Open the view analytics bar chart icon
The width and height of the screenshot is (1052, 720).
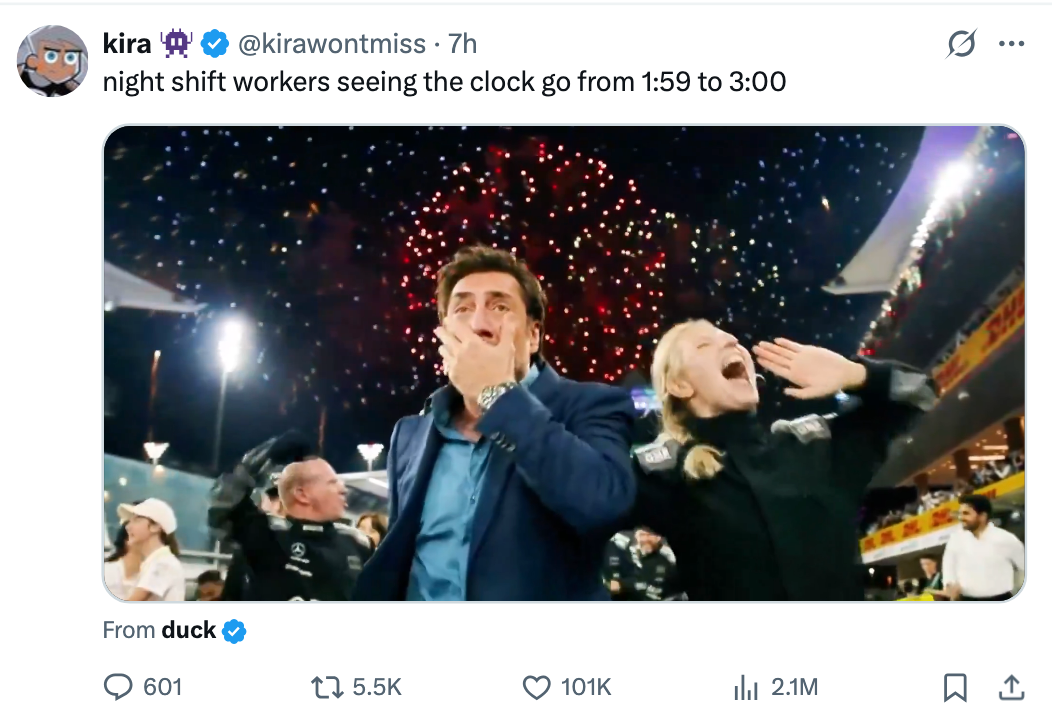tap(746, 687)
